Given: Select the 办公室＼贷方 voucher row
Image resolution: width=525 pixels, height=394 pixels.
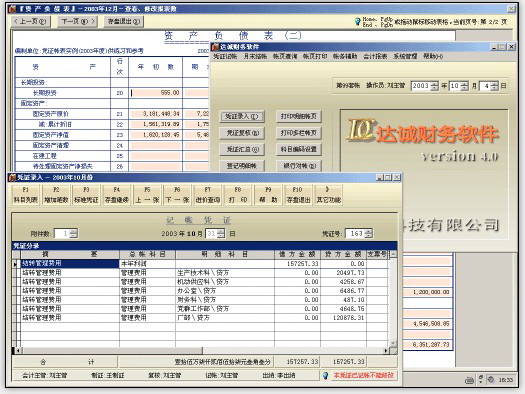Looking at the screenshot, I should (200, 291).
